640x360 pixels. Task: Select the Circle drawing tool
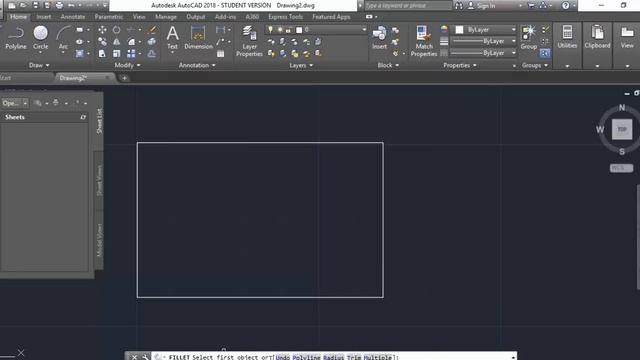[40, 38]
